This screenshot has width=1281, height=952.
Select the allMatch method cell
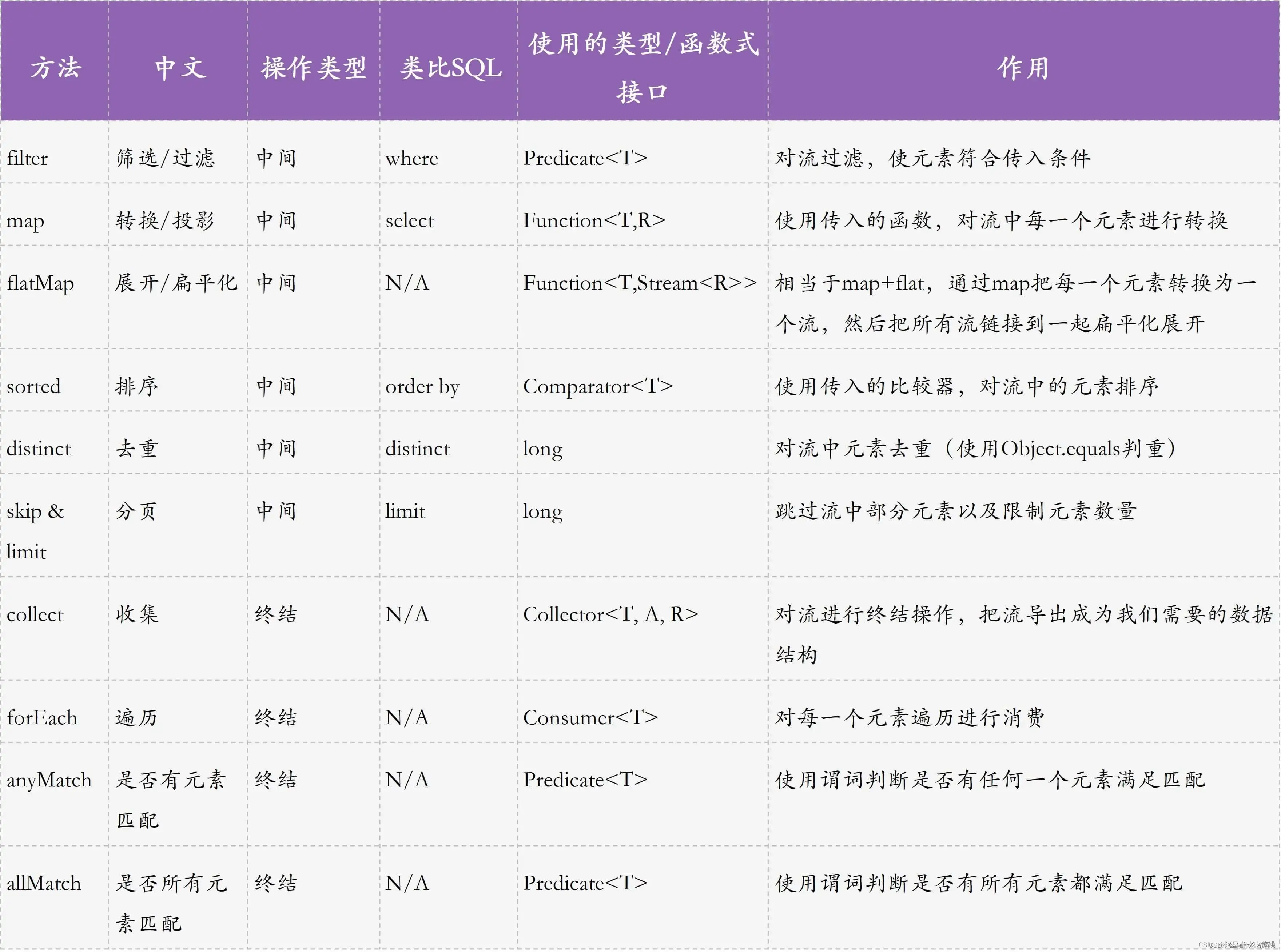(x=44, y=883)
